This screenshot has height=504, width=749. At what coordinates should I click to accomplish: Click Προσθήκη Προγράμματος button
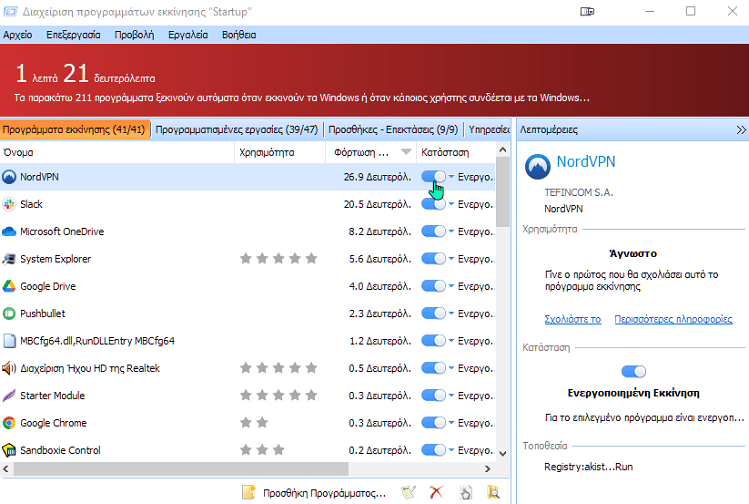point(314,493)
